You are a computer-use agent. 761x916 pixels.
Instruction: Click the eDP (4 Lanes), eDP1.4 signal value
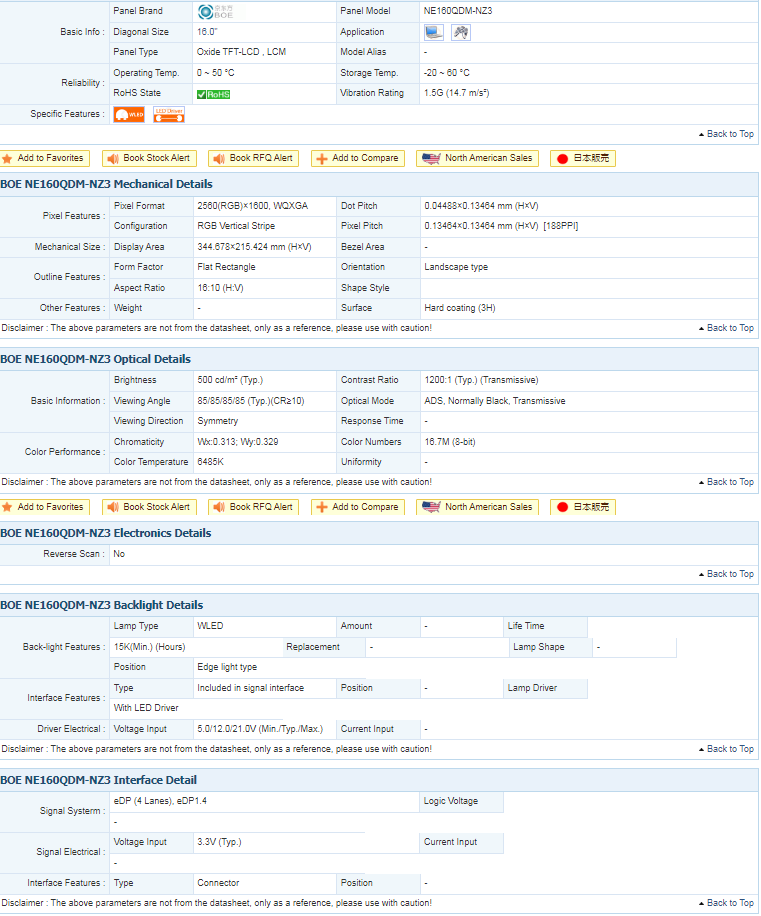160,801
